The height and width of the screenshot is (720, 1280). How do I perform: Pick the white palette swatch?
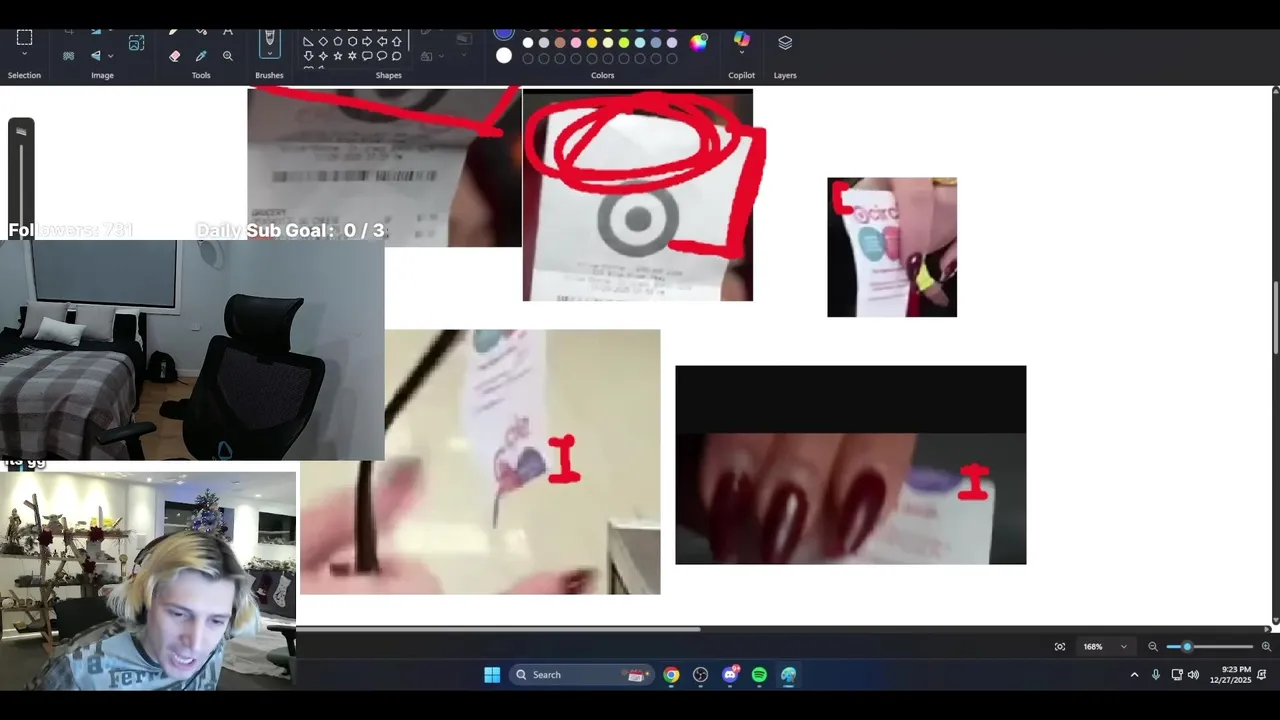[x=528, y=43]
